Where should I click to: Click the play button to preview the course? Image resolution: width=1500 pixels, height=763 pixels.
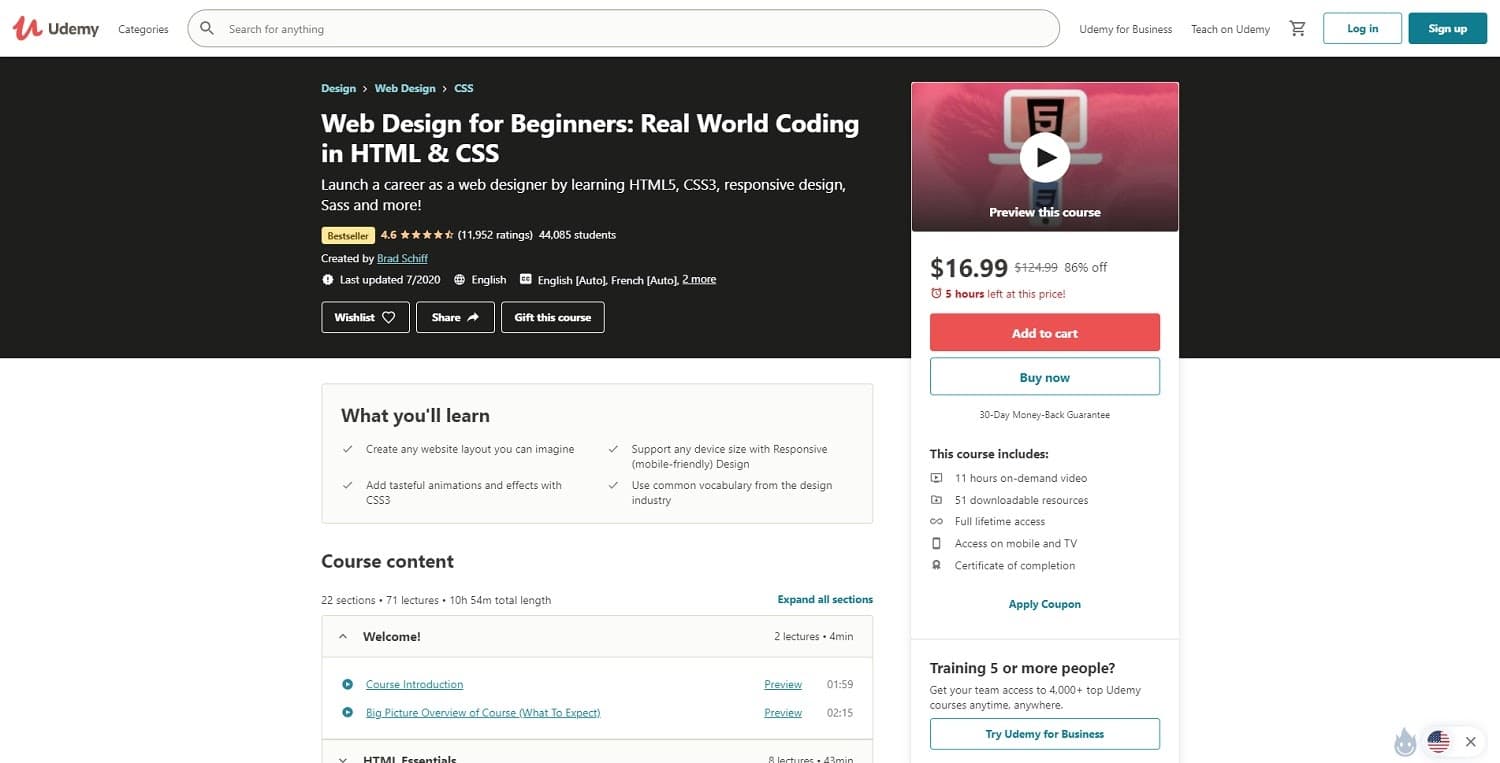point(1044,156)
